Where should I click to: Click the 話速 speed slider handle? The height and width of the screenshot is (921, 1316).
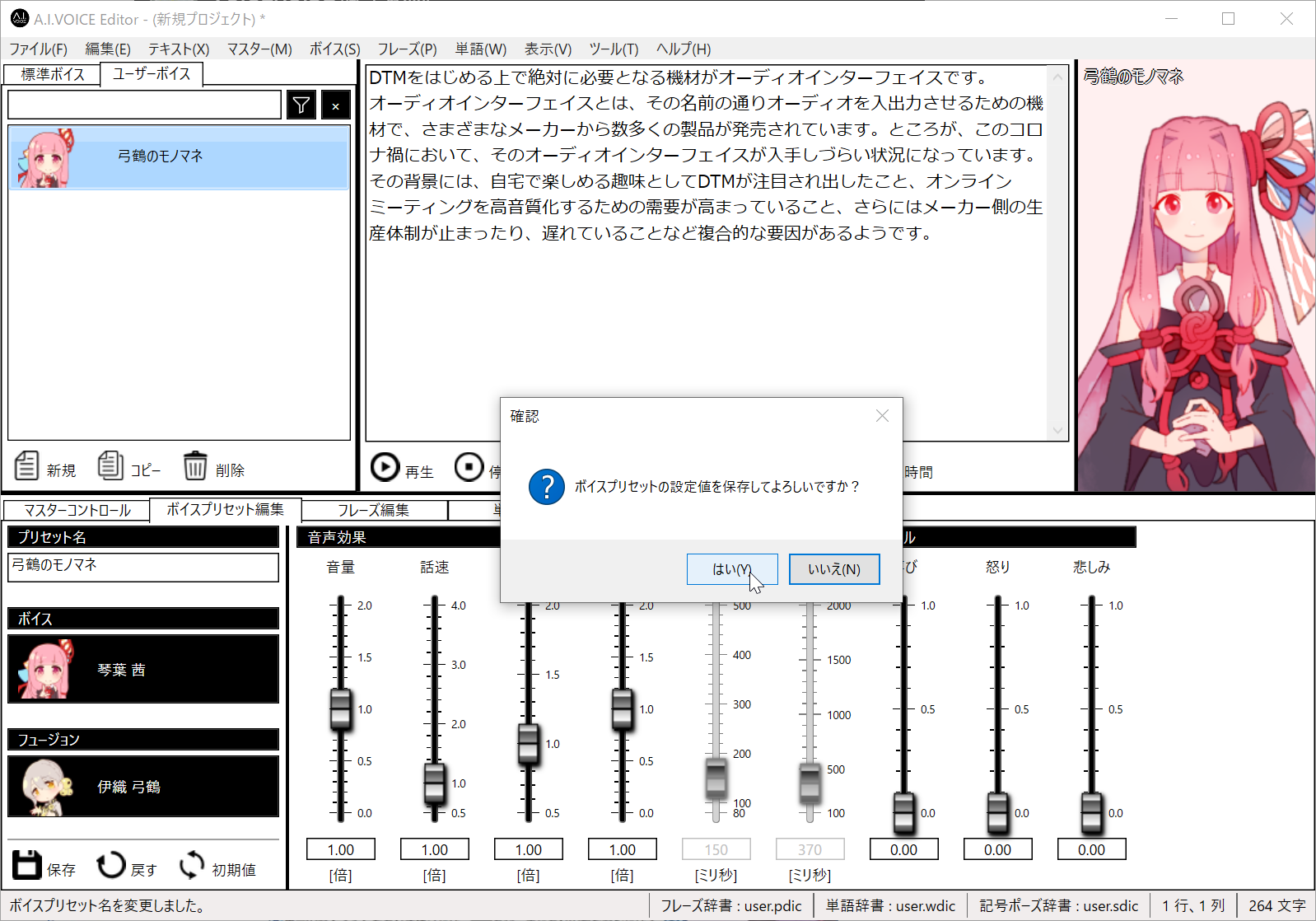tap(434, 783)
